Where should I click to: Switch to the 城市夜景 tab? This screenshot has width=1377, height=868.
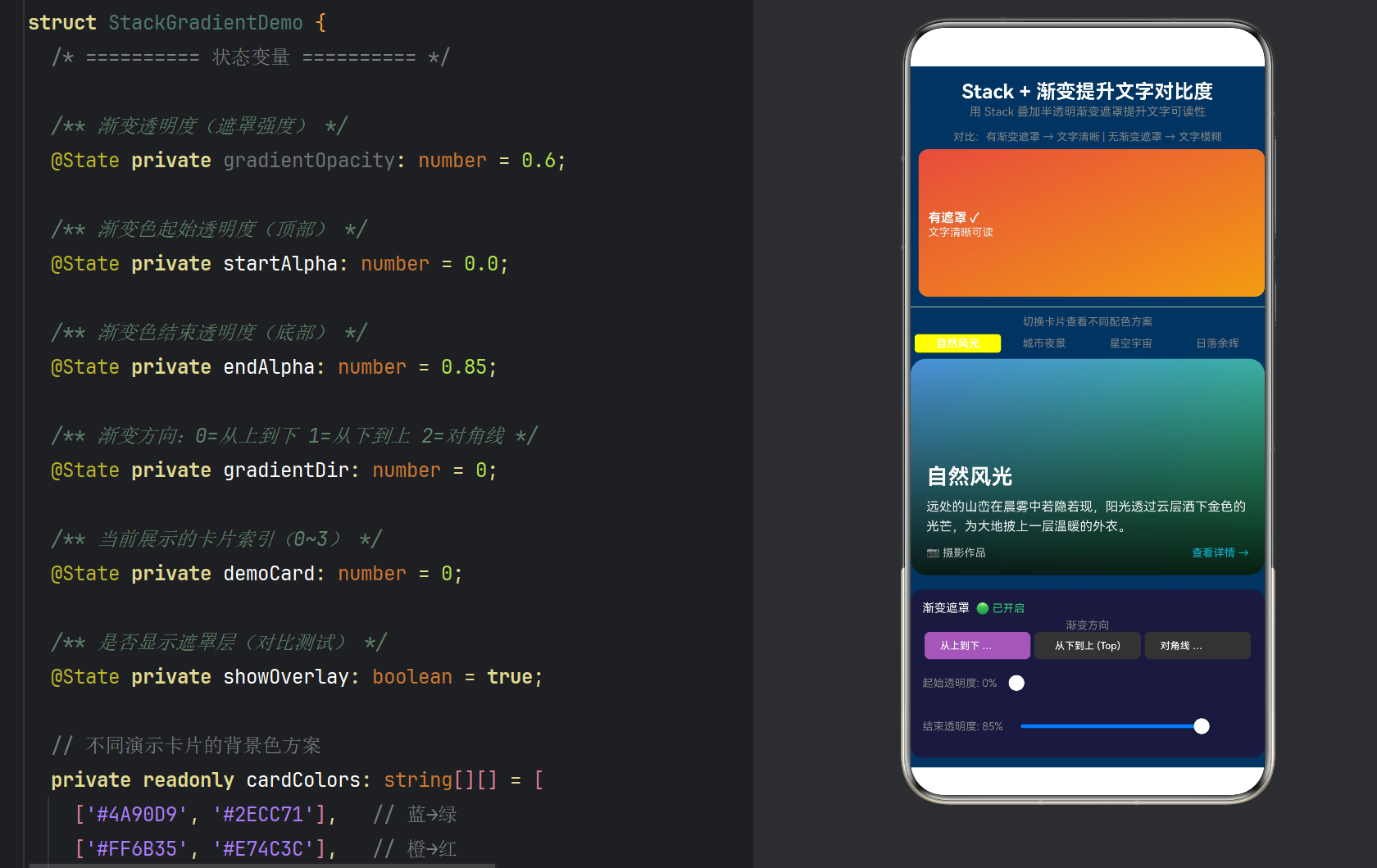(1044, 343)
